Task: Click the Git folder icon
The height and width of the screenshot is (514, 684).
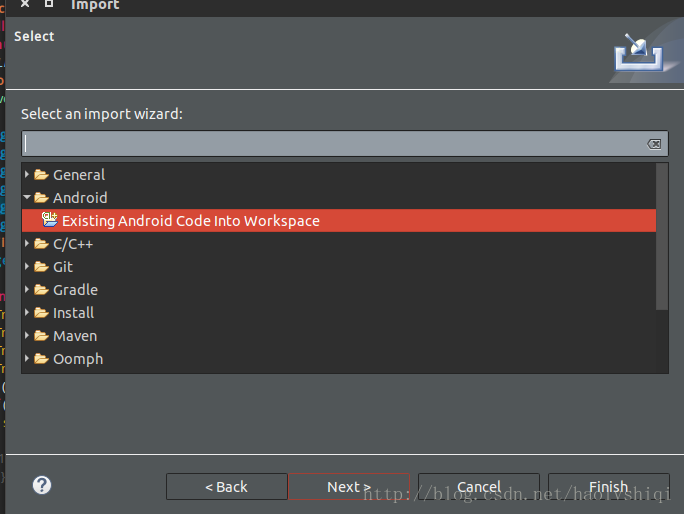Action: (x=41, y=267)
